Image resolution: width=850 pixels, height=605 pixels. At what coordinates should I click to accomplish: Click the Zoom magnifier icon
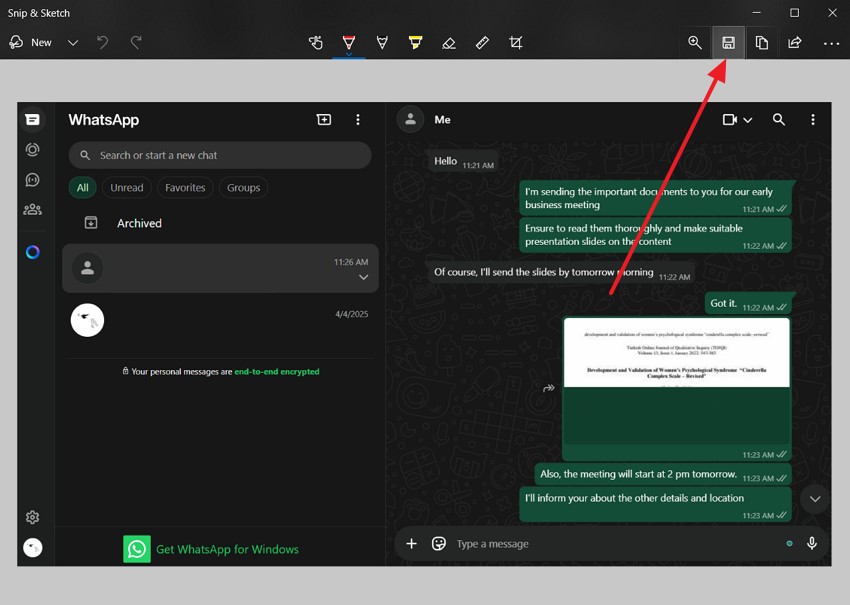pyautogui.click(x=695, y=43)
